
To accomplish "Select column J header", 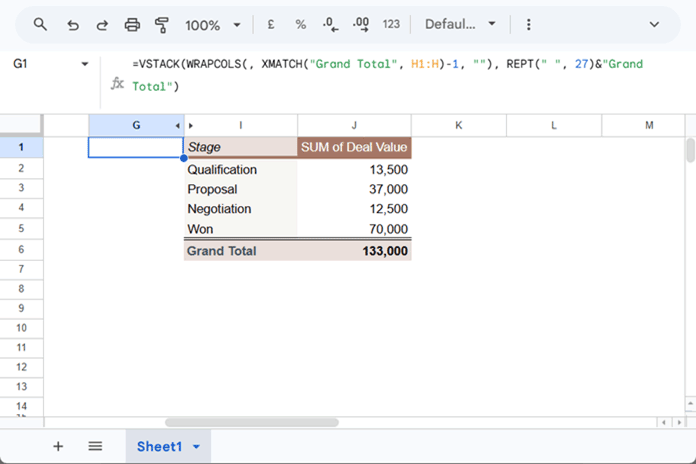I will click(354, 125).
